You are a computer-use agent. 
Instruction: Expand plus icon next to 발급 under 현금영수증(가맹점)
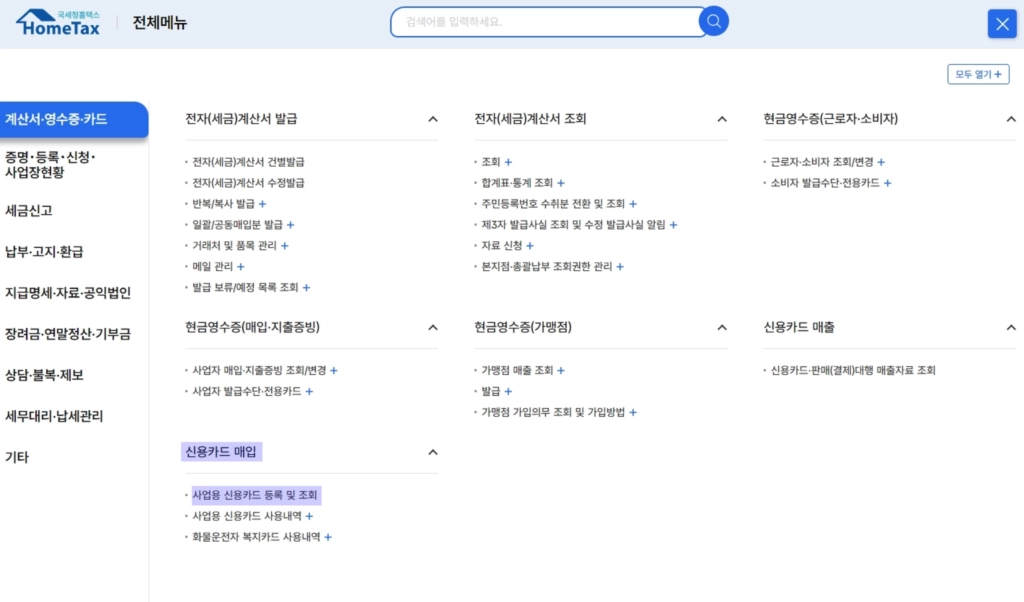pyautogui.click(x=508, y=391)
